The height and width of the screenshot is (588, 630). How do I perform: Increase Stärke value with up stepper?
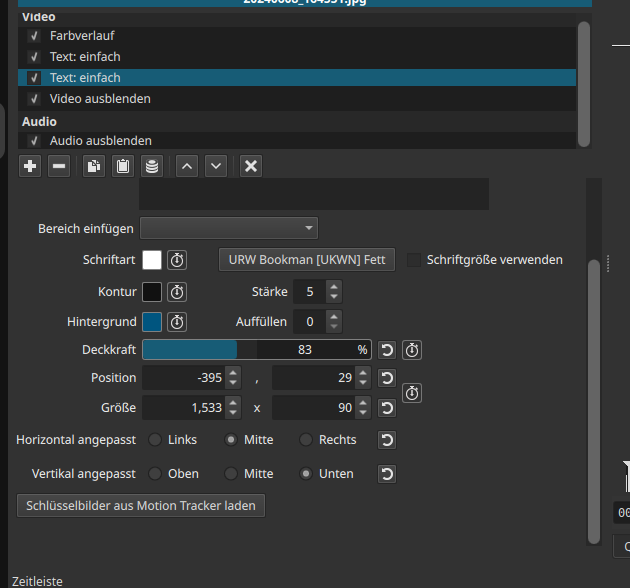point(334,287)
